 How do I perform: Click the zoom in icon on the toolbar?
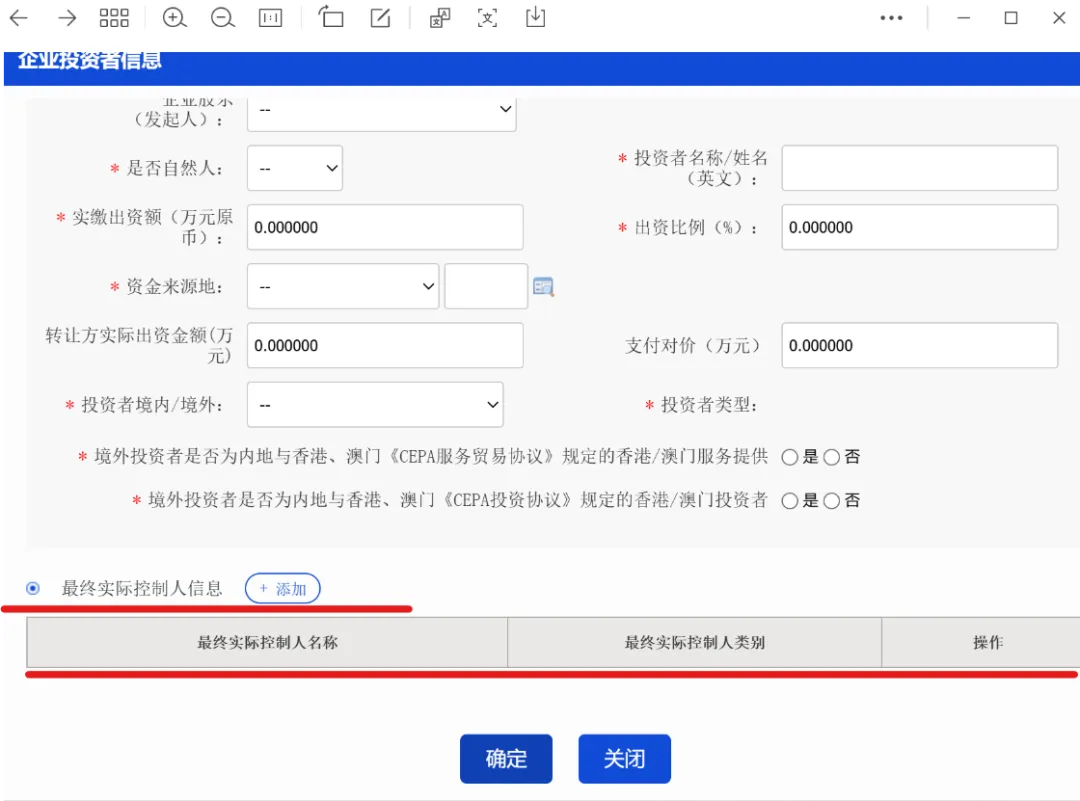click(x=174, y=17)
